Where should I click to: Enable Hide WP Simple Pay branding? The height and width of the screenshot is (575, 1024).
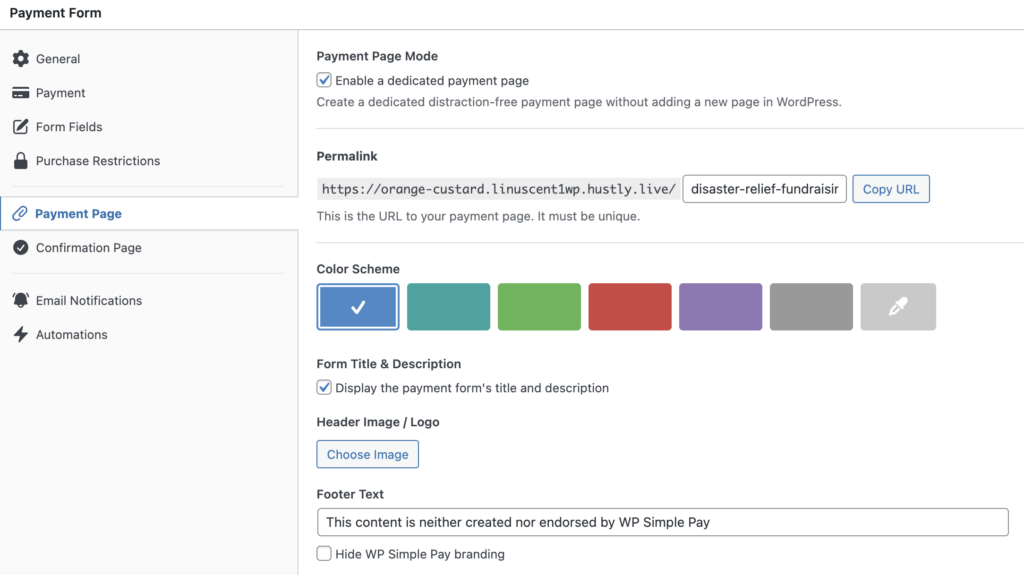click(324, 554)
